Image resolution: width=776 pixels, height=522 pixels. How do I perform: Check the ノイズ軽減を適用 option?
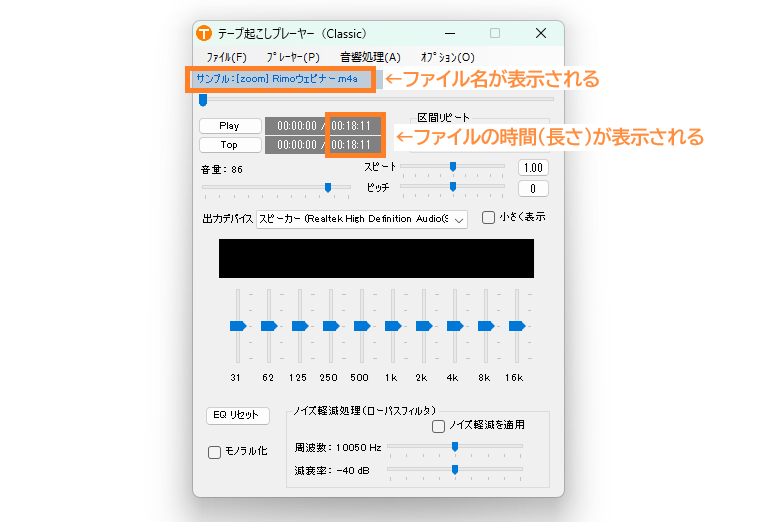click(x=439, y=426)
